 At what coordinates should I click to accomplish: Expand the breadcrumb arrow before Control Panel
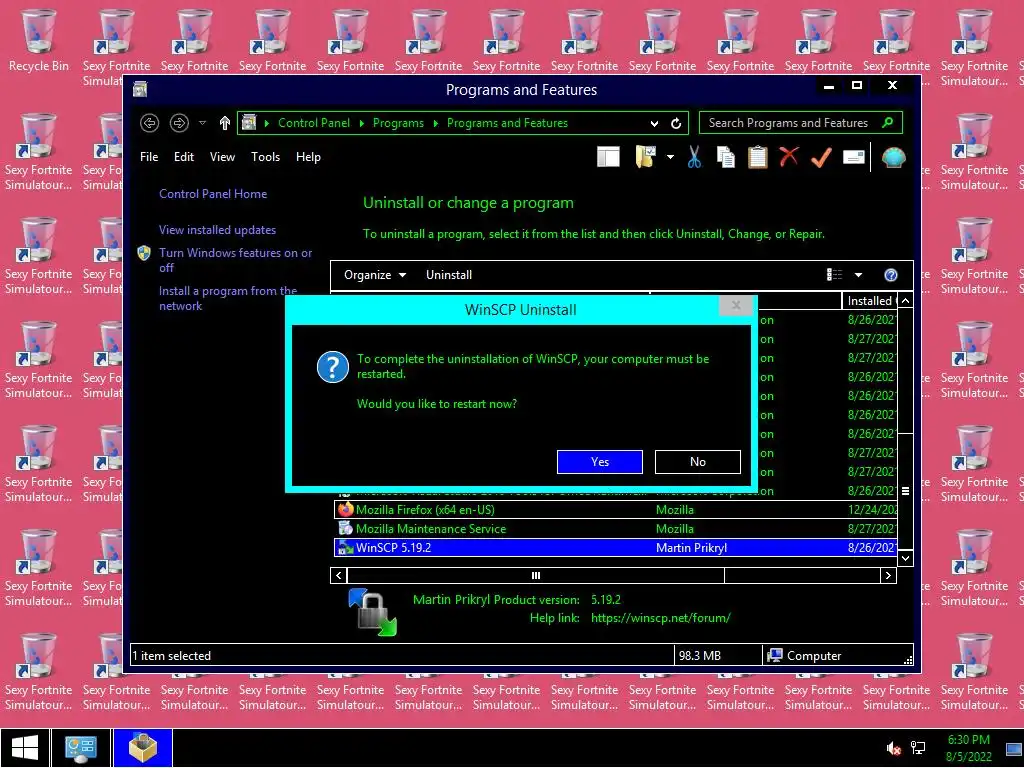coord(266,123)
